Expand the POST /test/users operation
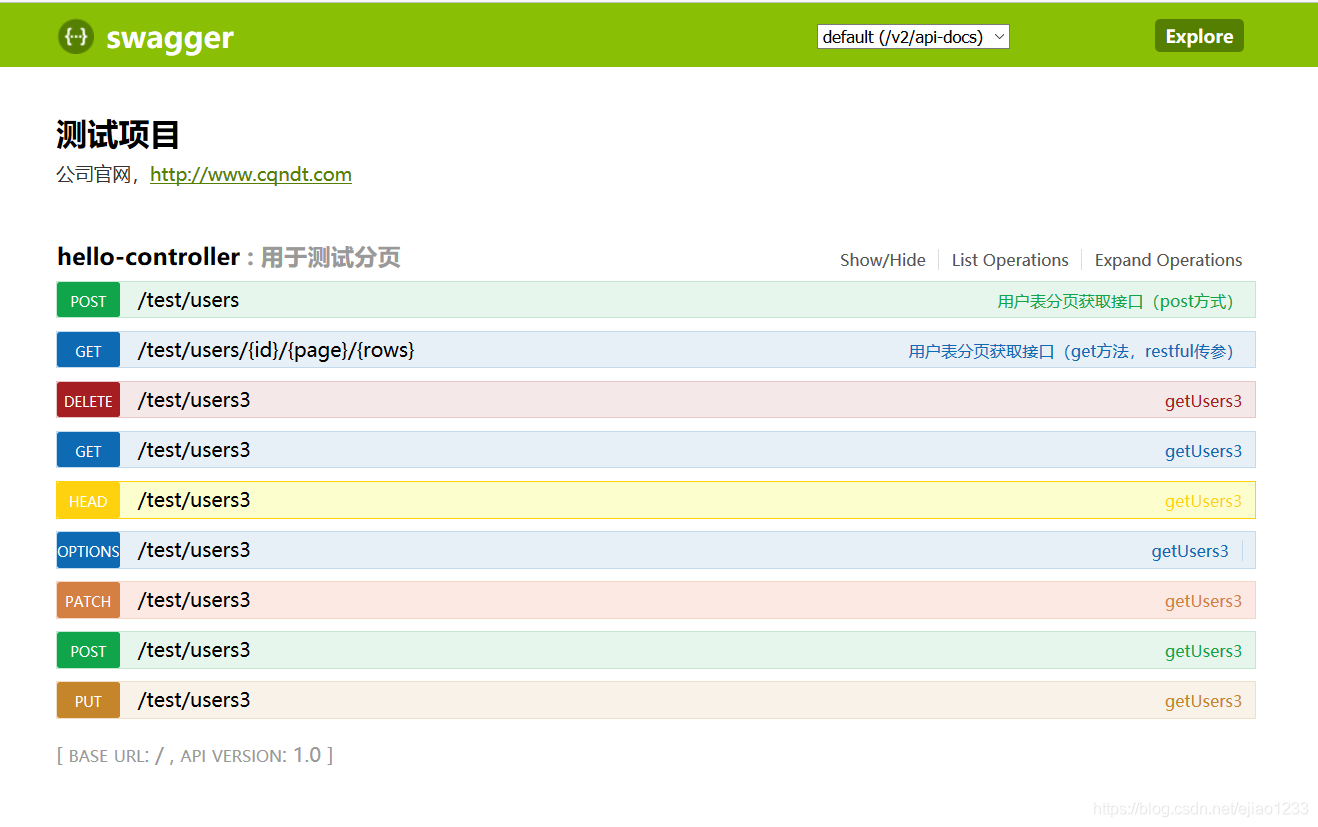The width and height of the screenshot is (1318, 827). point(188,299)
